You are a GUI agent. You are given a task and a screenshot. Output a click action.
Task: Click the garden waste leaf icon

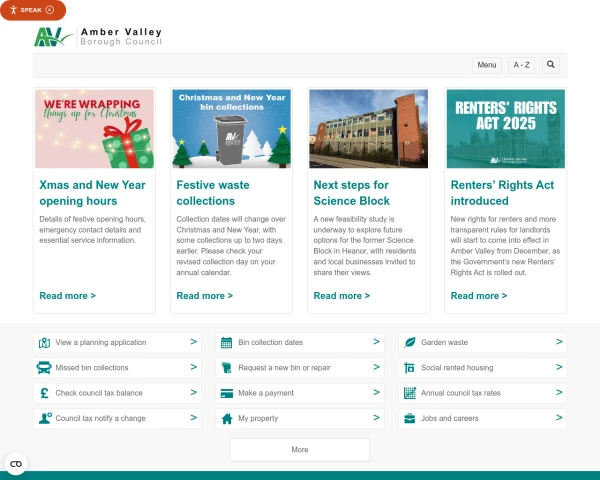[410, 342]
